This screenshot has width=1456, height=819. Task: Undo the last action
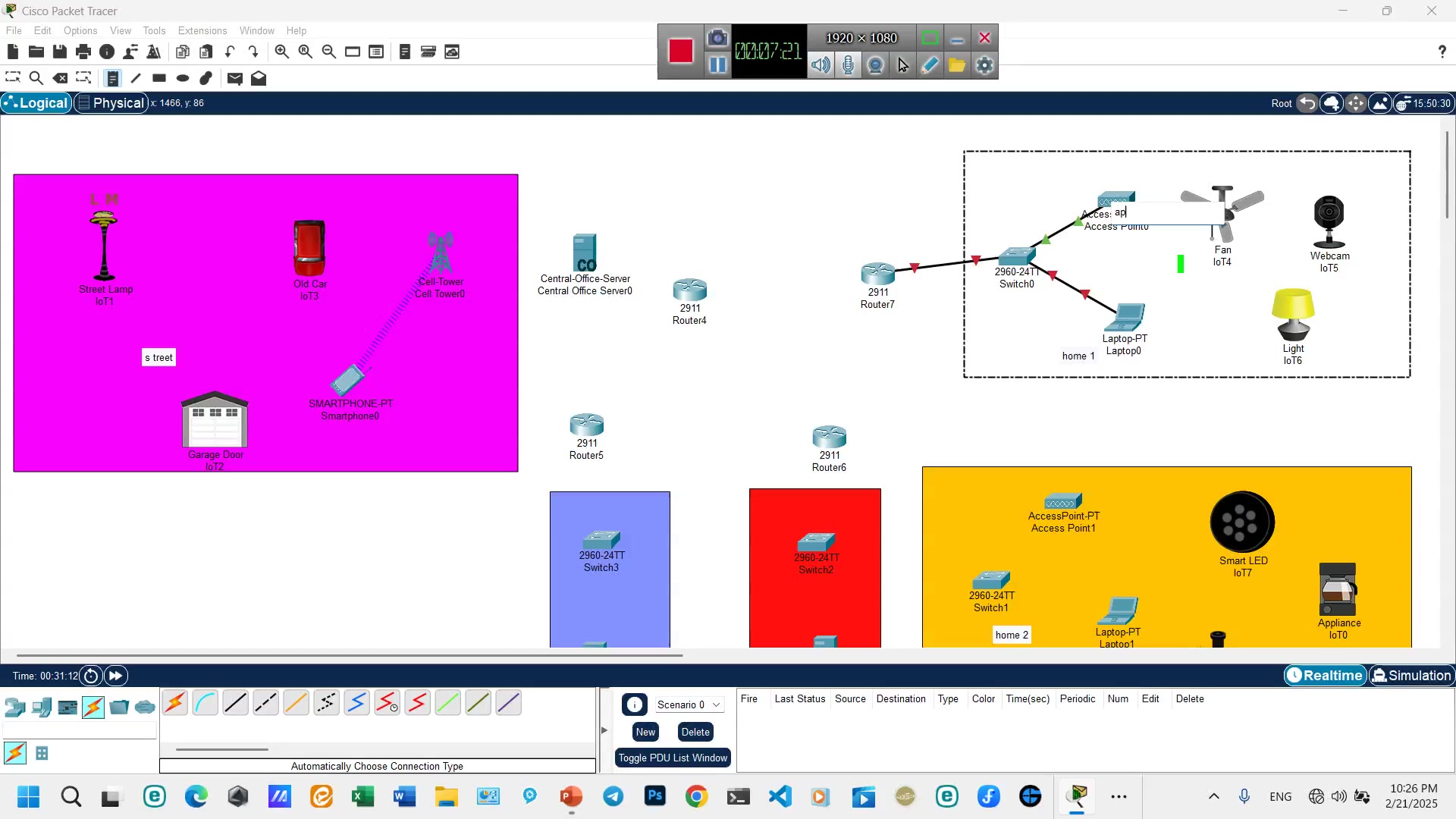click(230, 52)
